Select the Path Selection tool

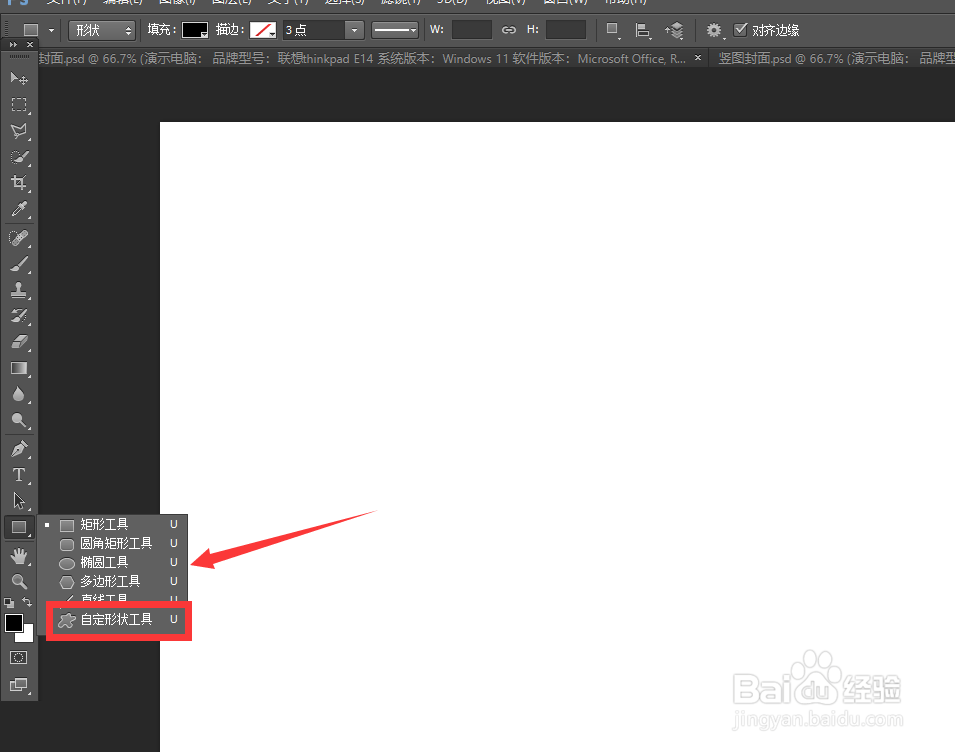[19, 501]
